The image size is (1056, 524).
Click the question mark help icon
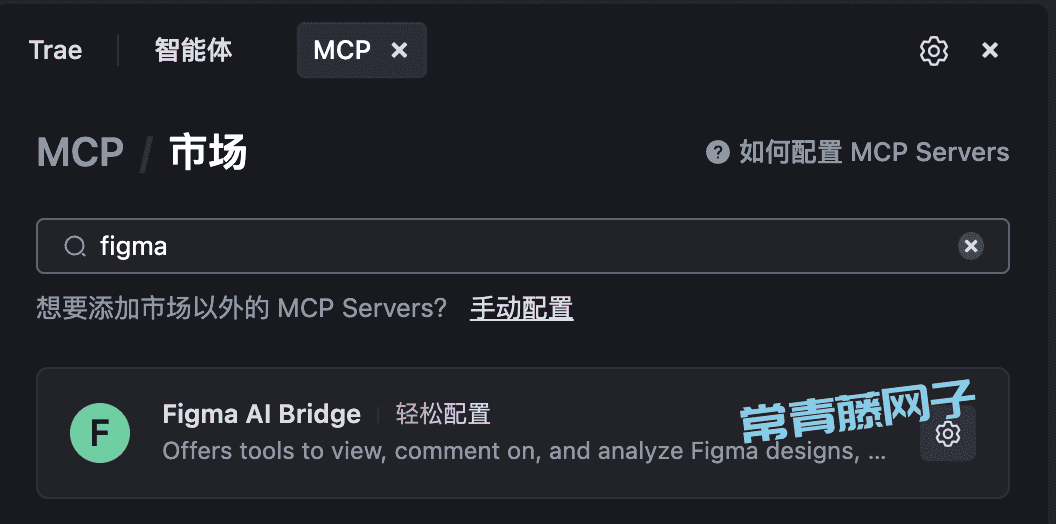click(717, 152)
